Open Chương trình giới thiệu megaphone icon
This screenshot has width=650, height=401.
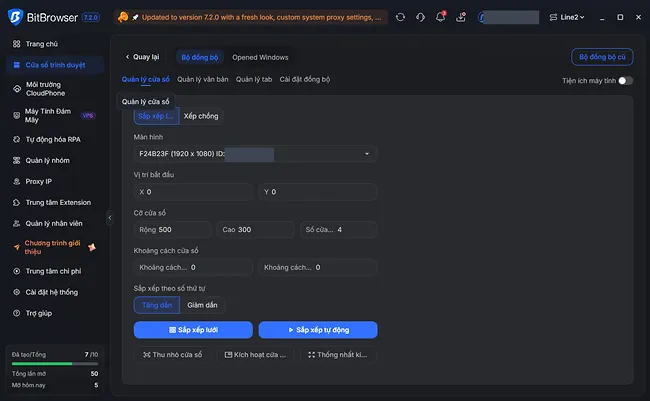17,247
